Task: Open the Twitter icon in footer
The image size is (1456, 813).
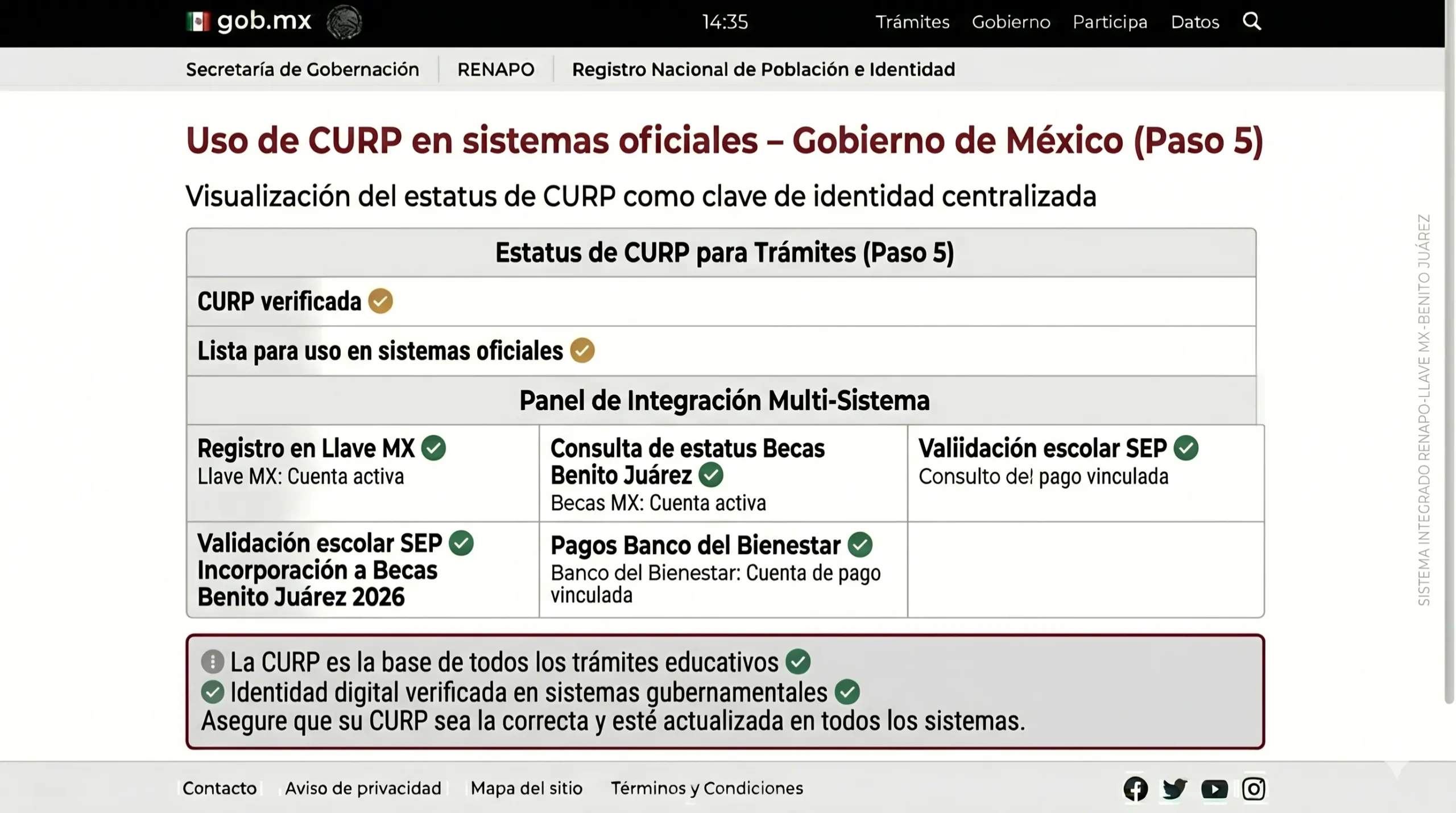Action: pos(1174,789)
